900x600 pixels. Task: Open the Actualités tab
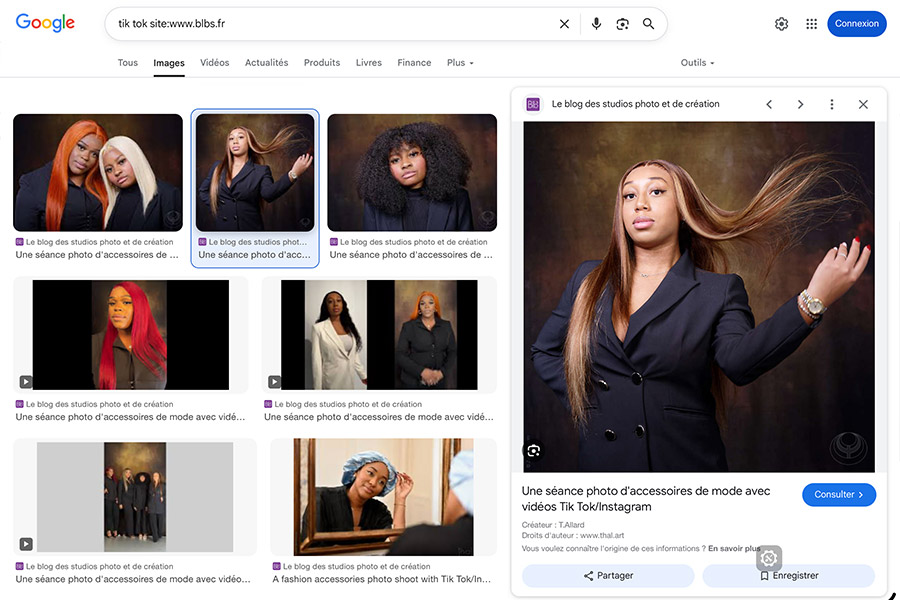click(266, 63)
